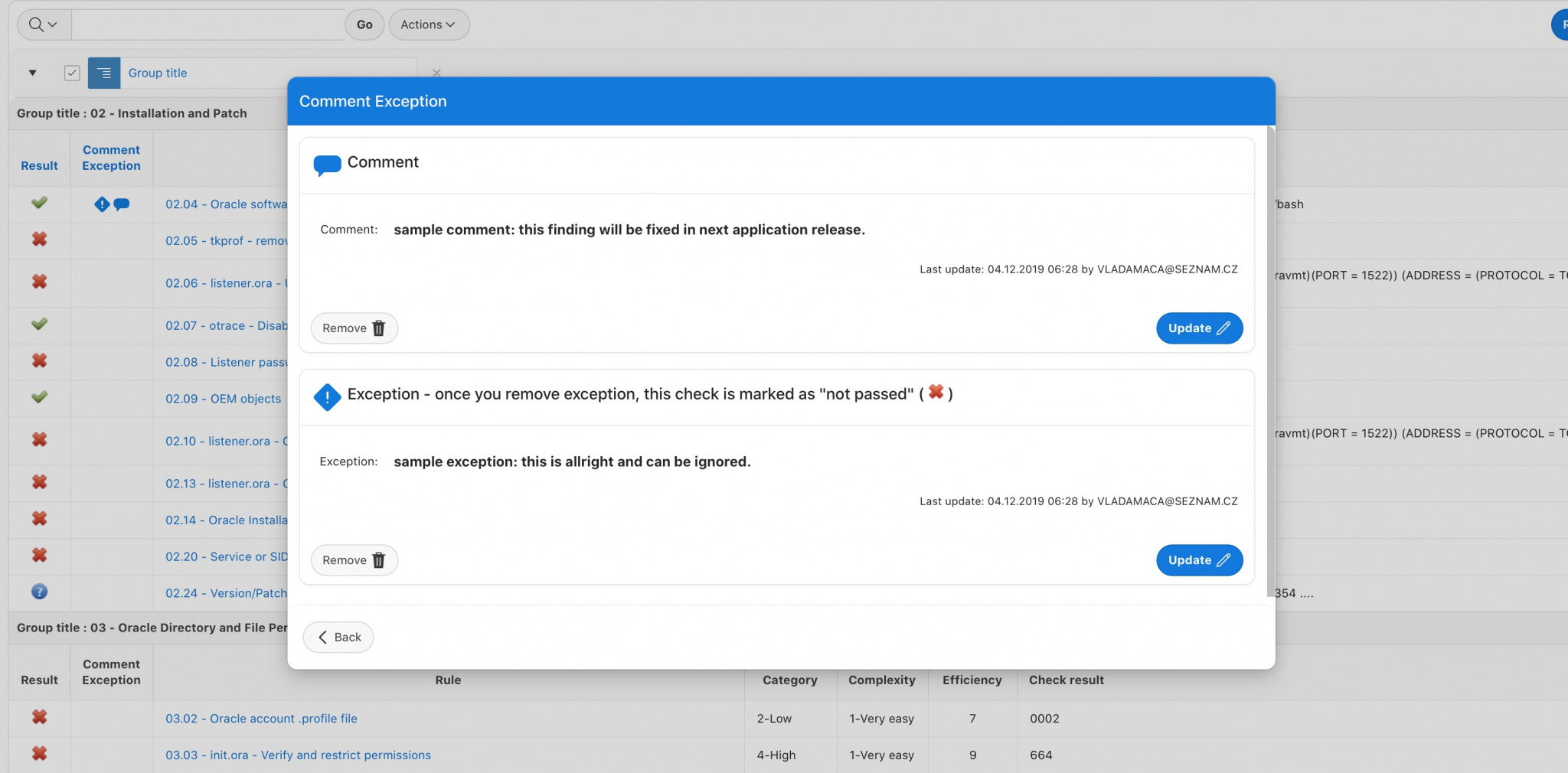Open the Actions menu
The width and height of the screenshot is (1568, 773).
coord(429,24)
